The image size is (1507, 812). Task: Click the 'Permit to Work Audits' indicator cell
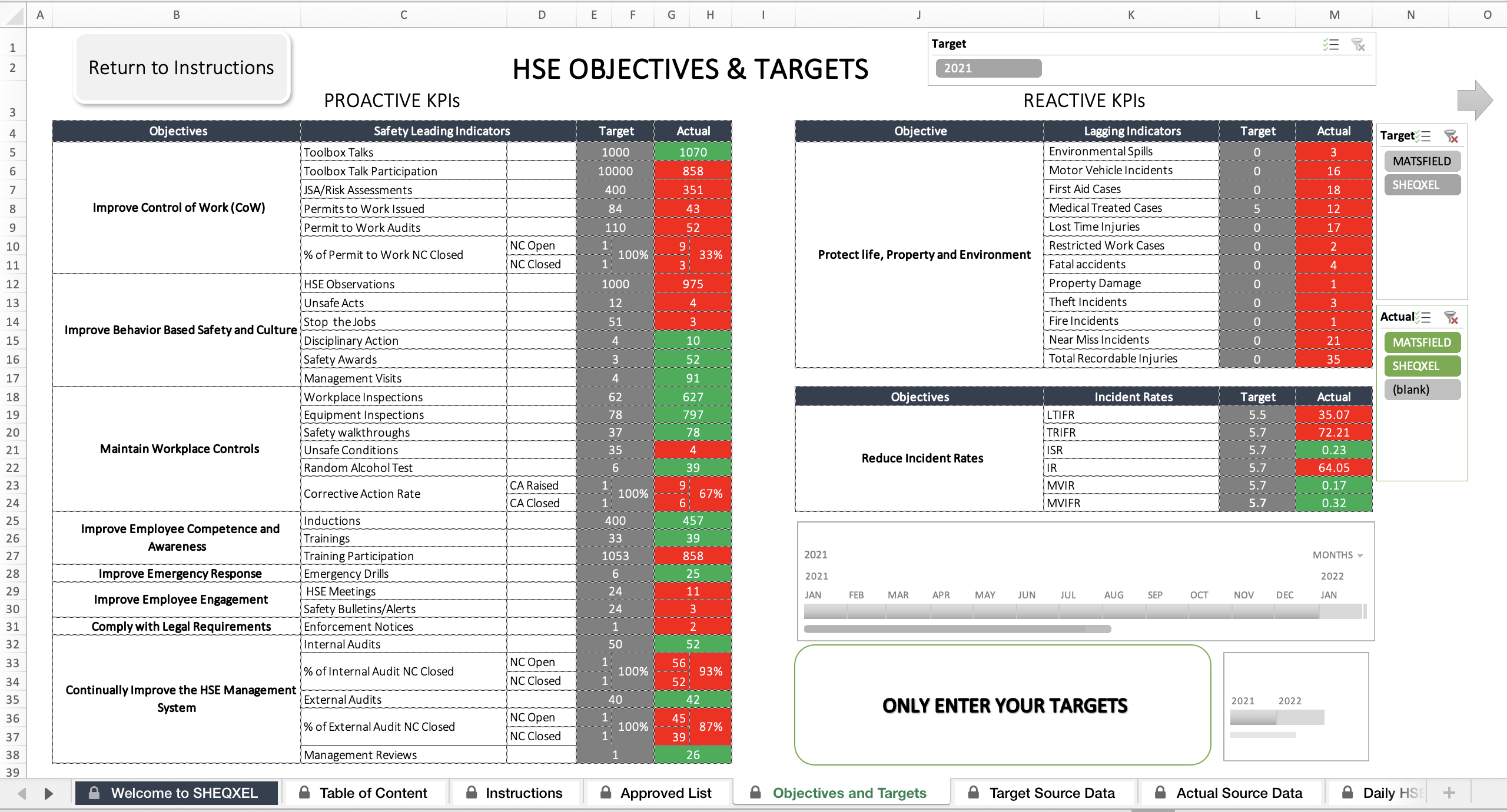pyautogui.click(x=403, y=228)
